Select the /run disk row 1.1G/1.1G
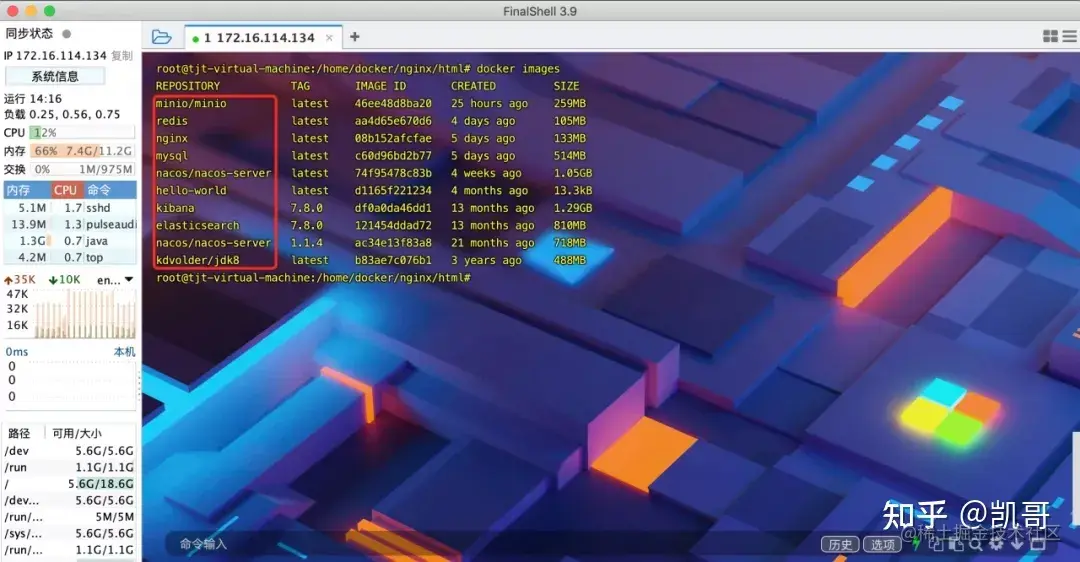 pyautogui.click(x=70, y=467)
